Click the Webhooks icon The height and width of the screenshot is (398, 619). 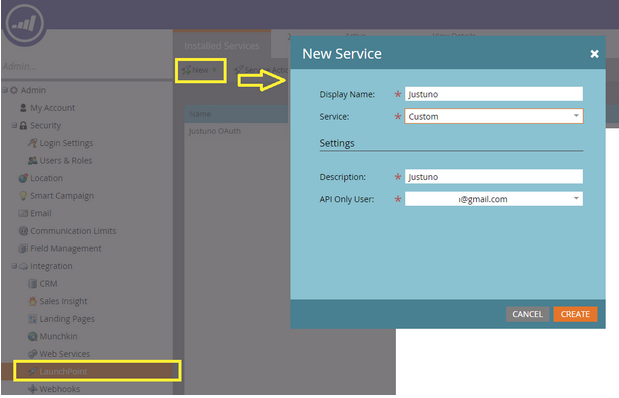point(33,389)
